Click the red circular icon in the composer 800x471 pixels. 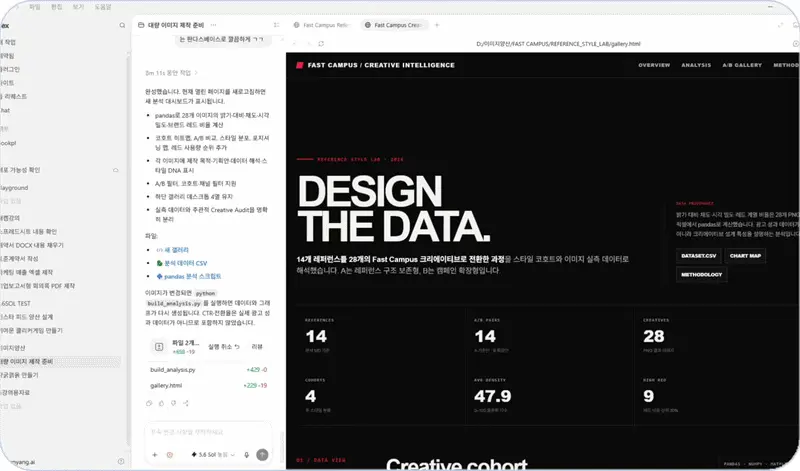tap(170, 455)
